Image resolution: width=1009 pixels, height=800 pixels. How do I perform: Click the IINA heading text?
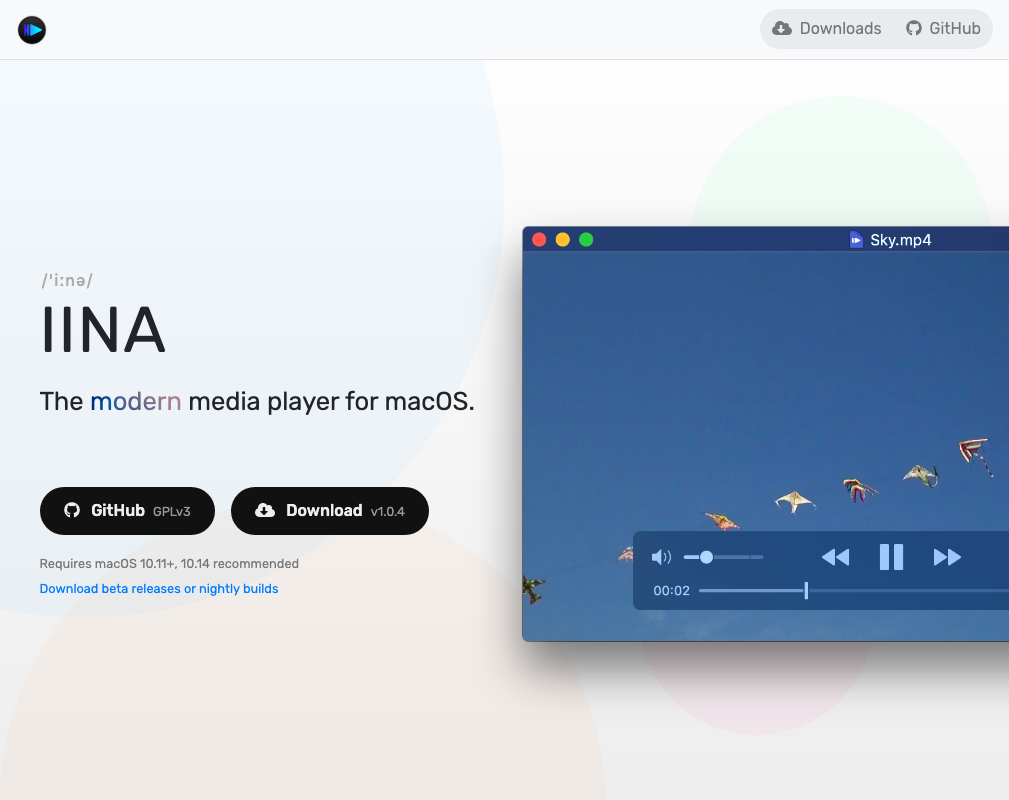(x=103, y=330)
